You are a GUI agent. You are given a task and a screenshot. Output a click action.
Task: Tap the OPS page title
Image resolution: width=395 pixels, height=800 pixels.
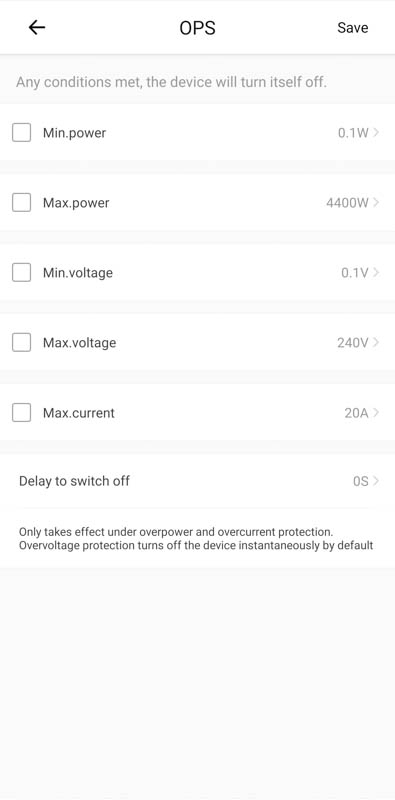(198, 28)
